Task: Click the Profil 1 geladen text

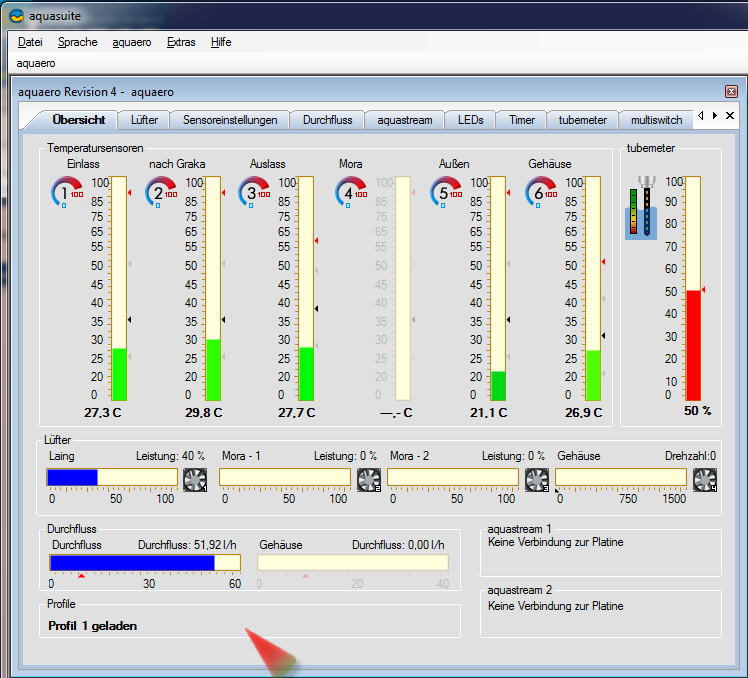Action: pos(93,626)
